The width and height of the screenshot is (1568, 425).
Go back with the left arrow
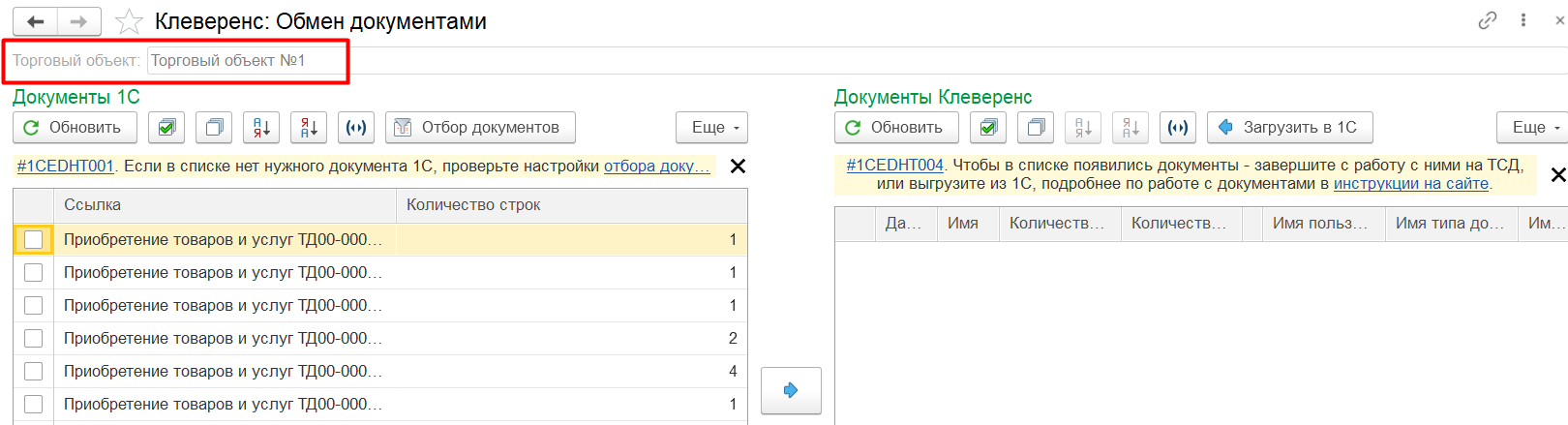36,21
